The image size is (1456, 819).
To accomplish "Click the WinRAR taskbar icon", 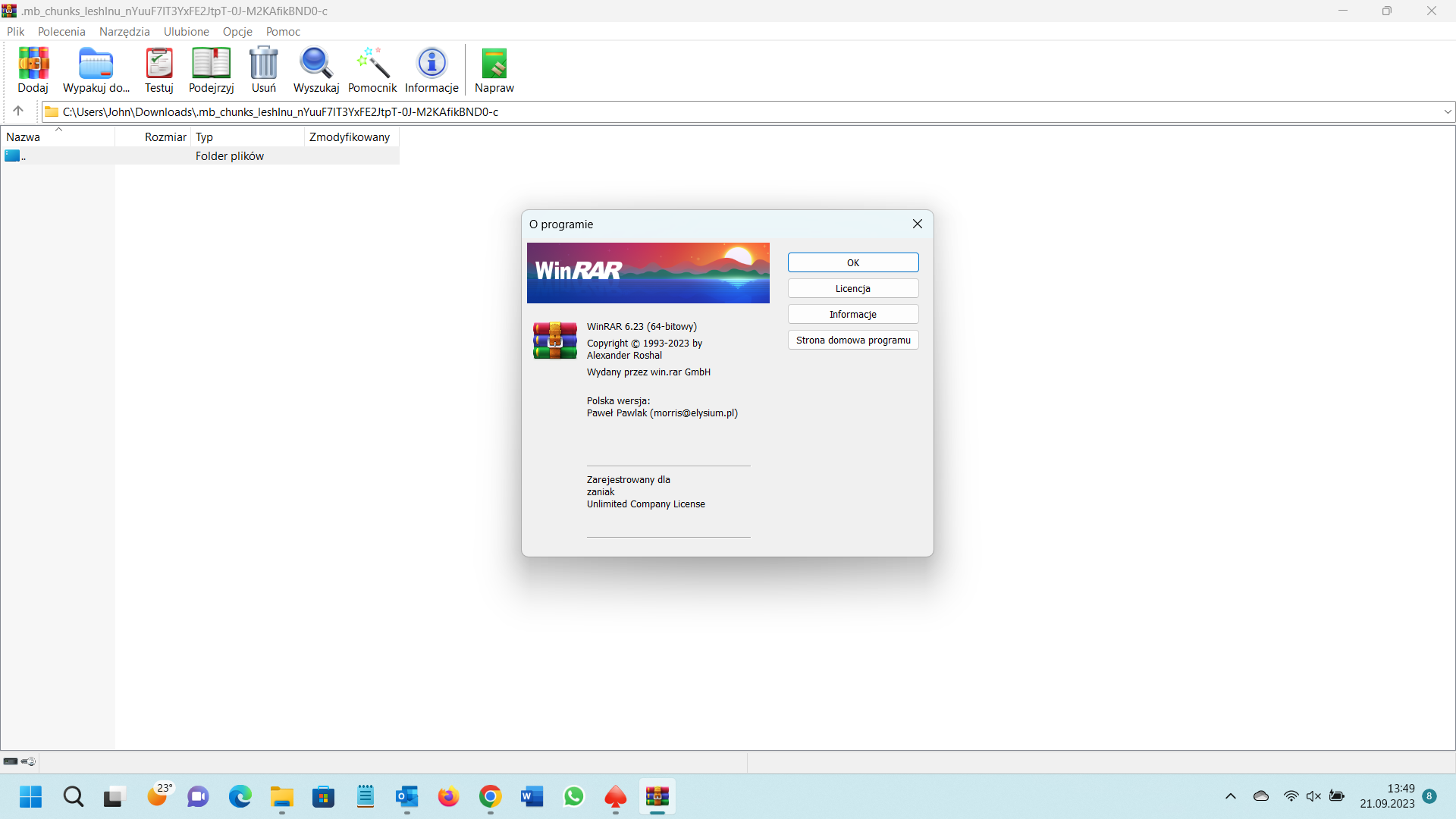I will coord(657,797).
